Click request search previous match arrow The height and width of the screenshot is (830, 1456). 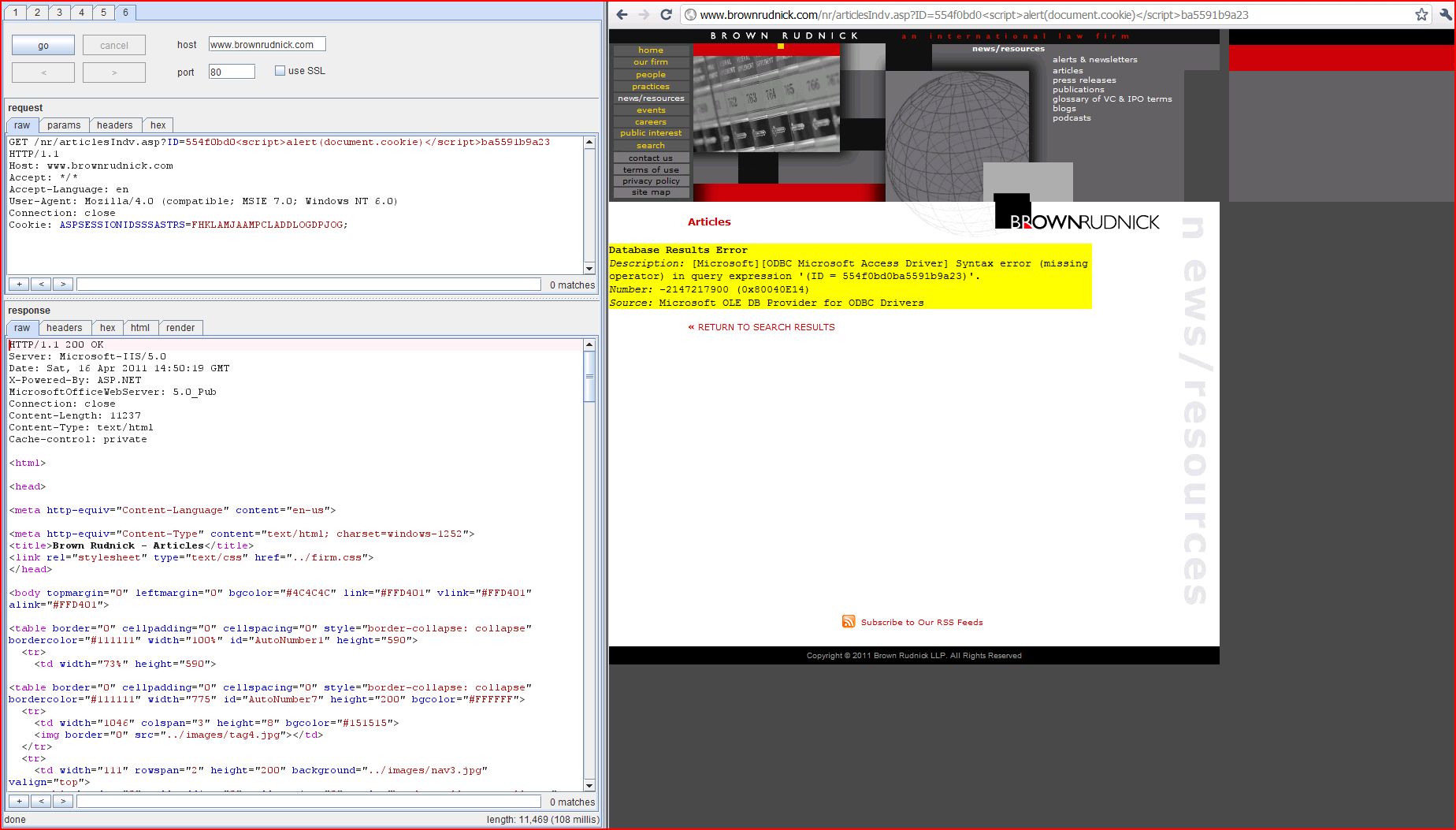pyautogui.click(x=41, y=285)
